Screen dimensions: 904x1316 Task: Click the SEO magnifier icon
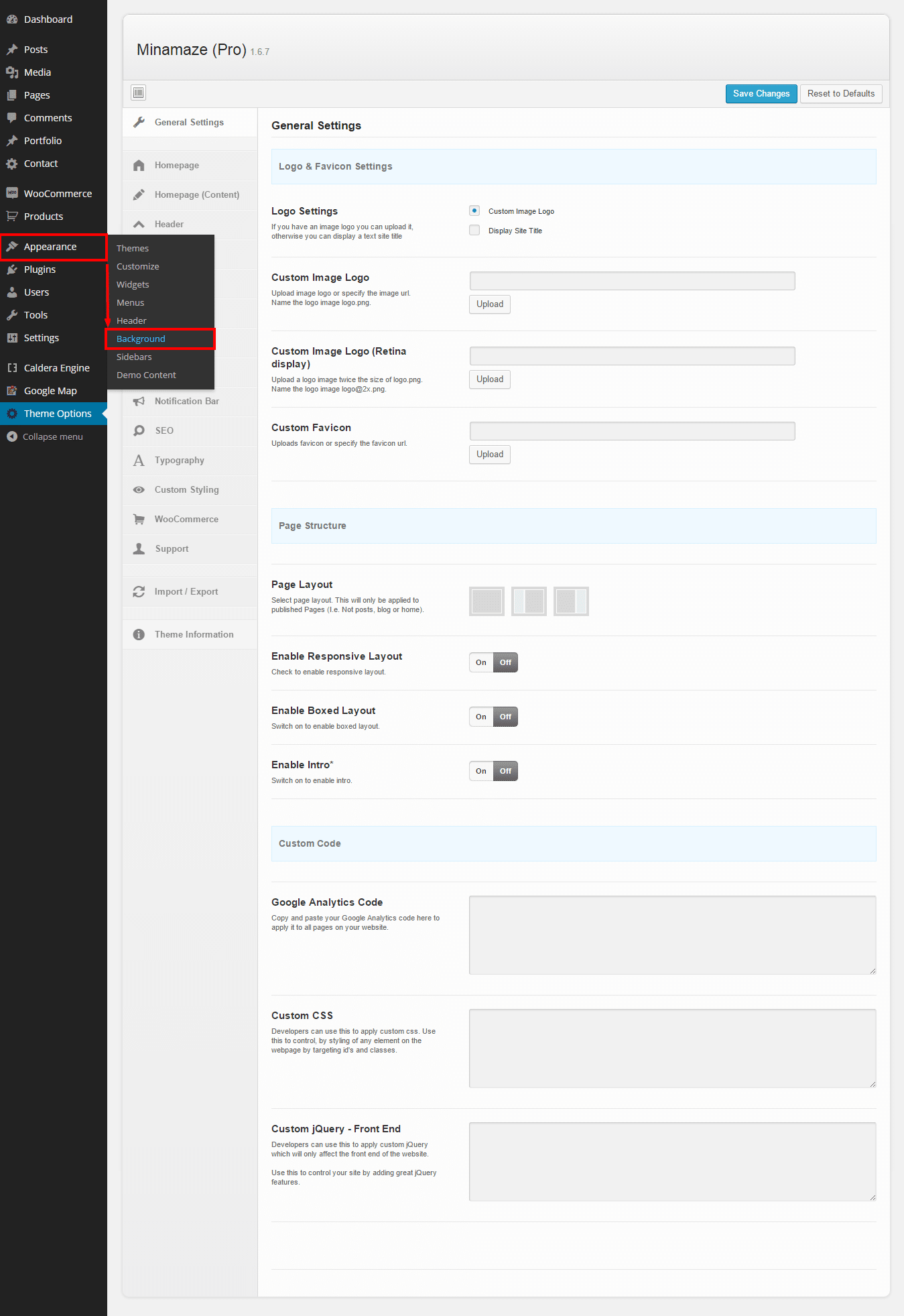[x=139, y=430]
